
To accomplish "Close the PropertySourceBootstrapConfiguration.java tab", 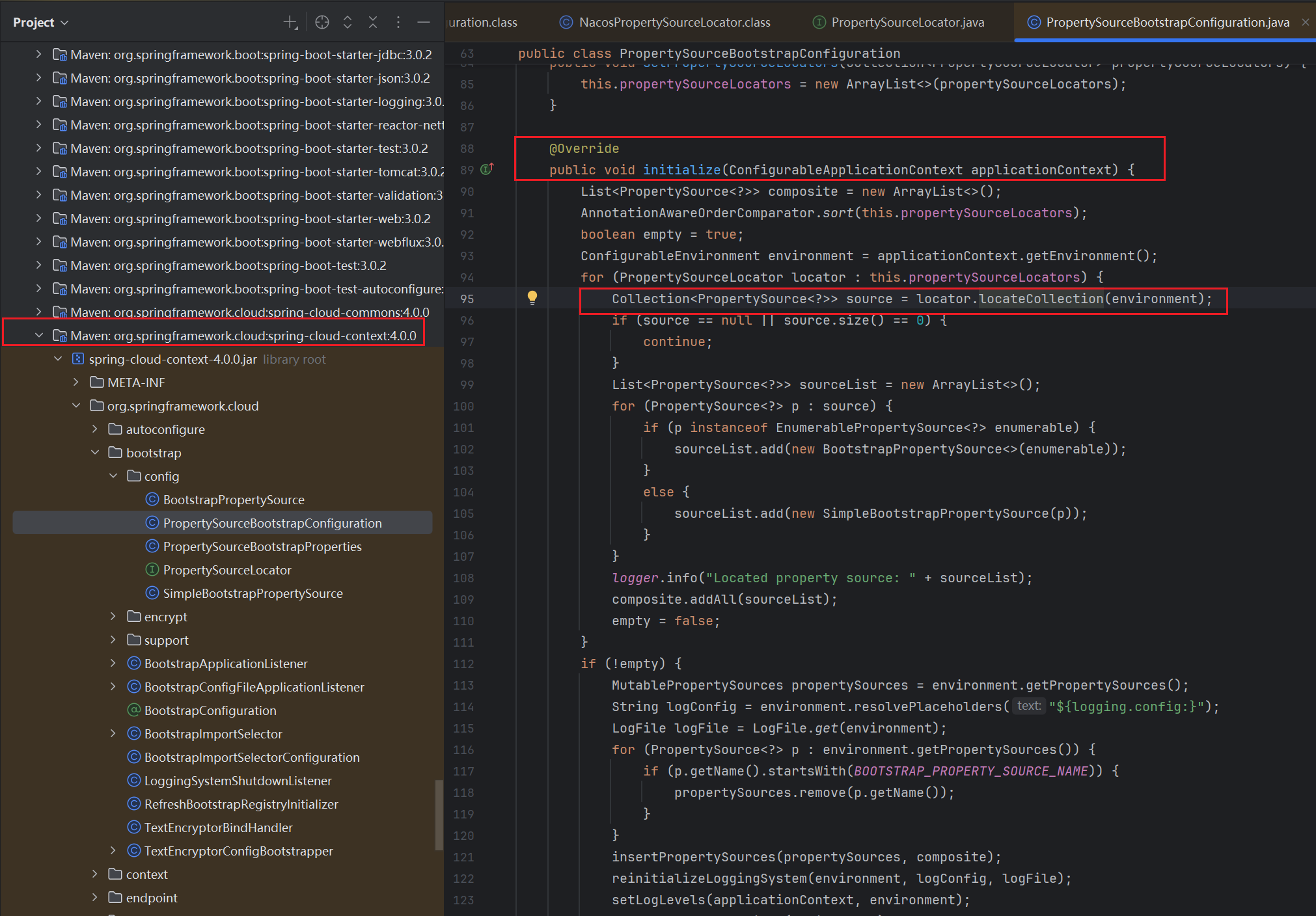I will (1305, 22).
